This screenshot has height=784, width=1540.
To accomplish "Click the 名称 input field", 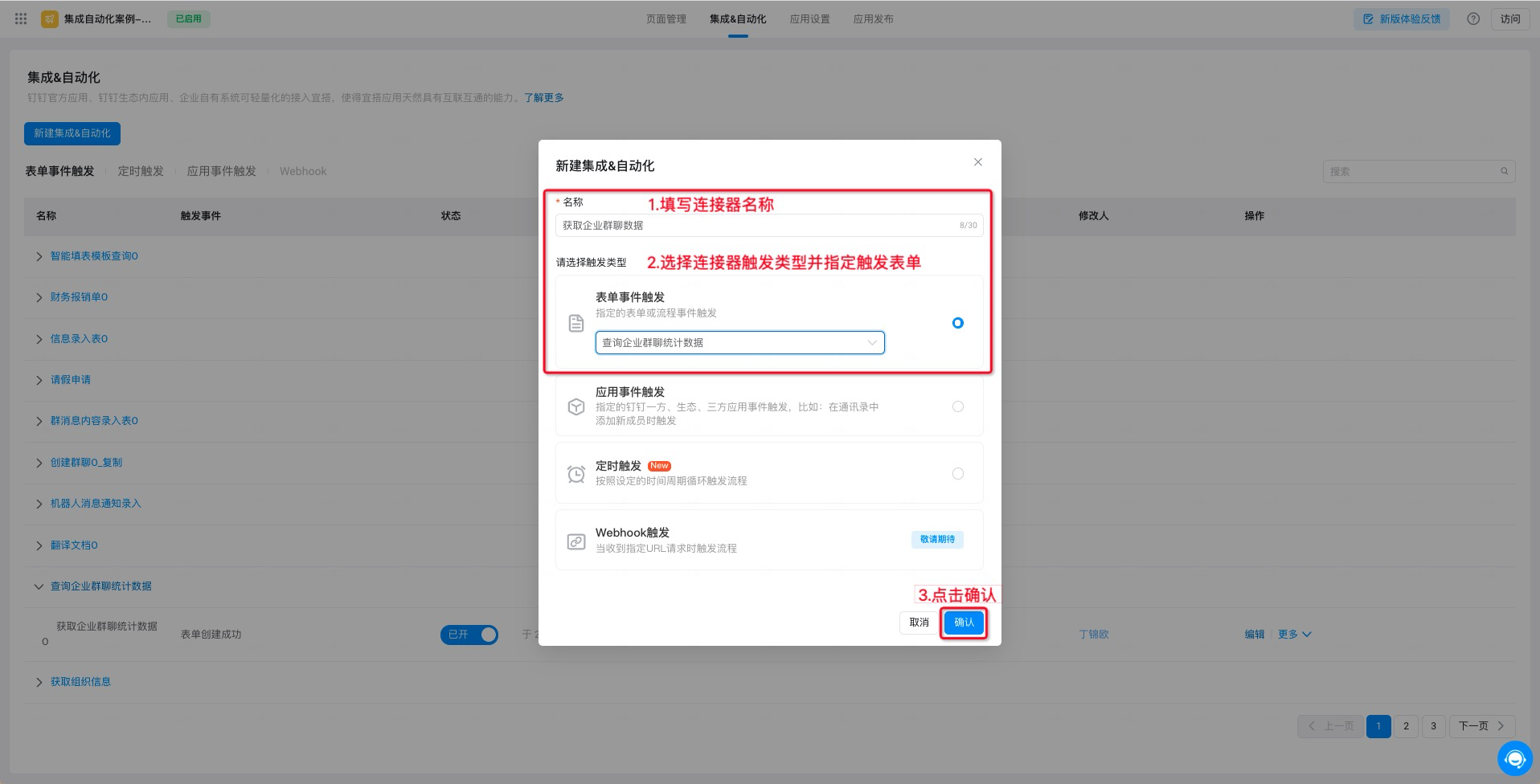I will tap(756, 226).
